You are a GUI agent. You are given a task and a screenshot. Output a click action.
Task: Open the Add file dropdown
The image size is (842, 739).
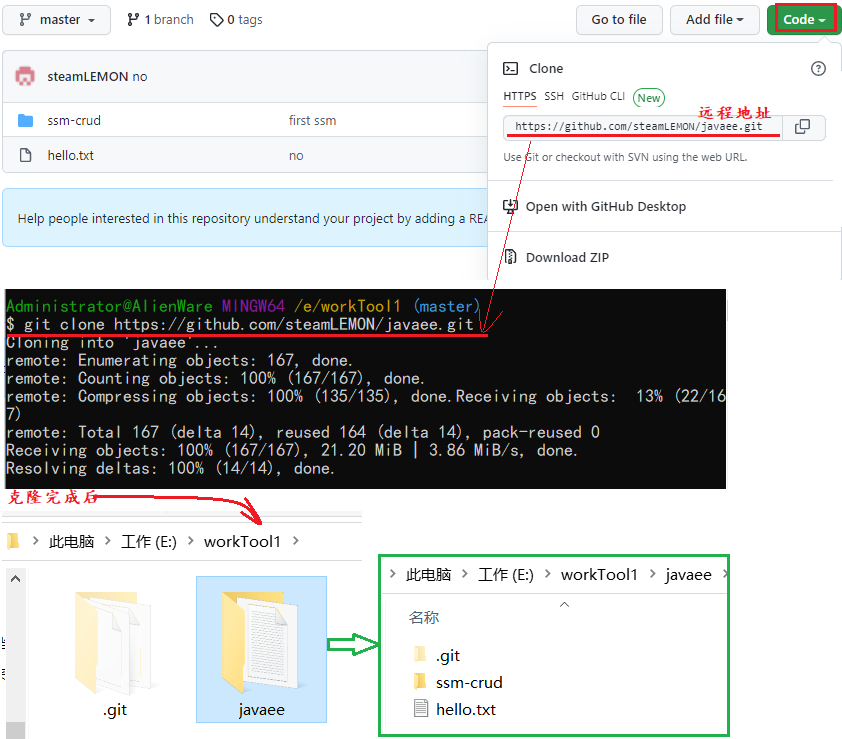(x=714, y=20)
